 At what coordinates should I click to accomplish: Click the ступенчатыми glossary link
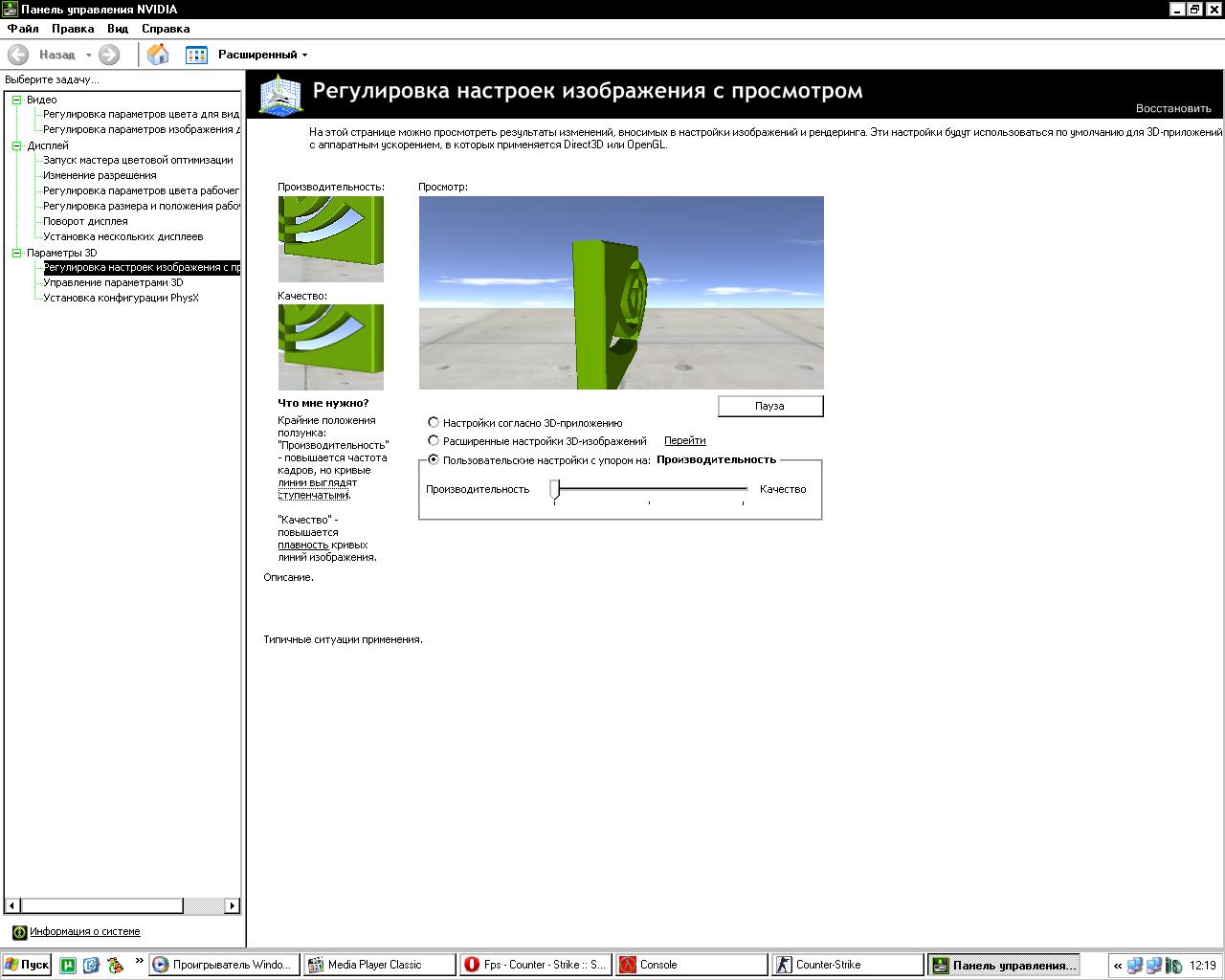click(313, 495)
